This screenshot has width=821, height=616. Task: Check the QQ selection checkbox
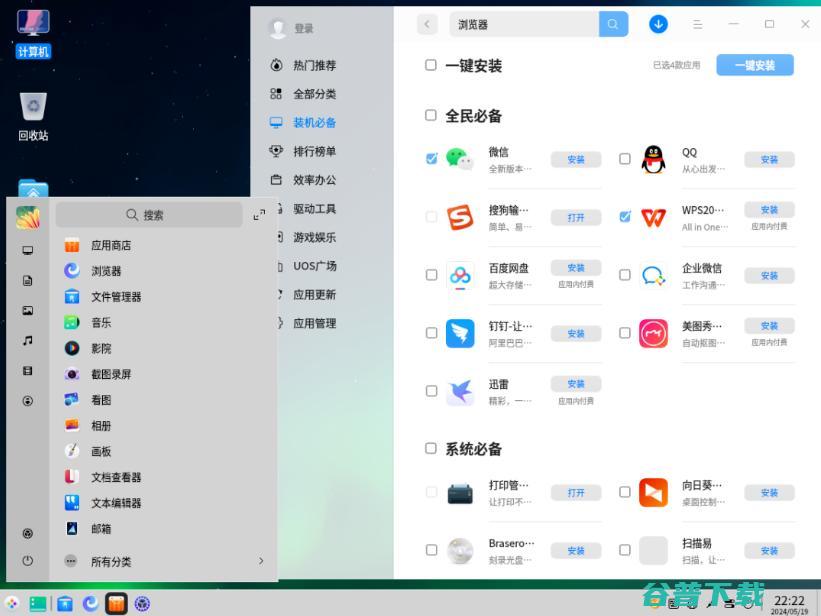pyautogui.click(x=624, y=158)
